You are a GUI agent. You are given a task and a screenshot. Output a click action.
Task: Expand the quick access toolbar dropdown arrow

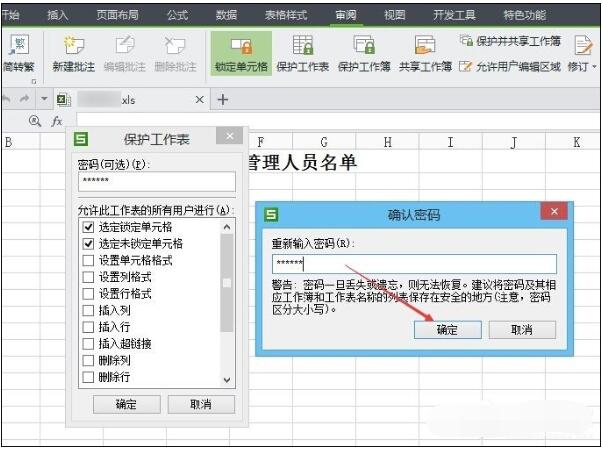tap(44, 99)
